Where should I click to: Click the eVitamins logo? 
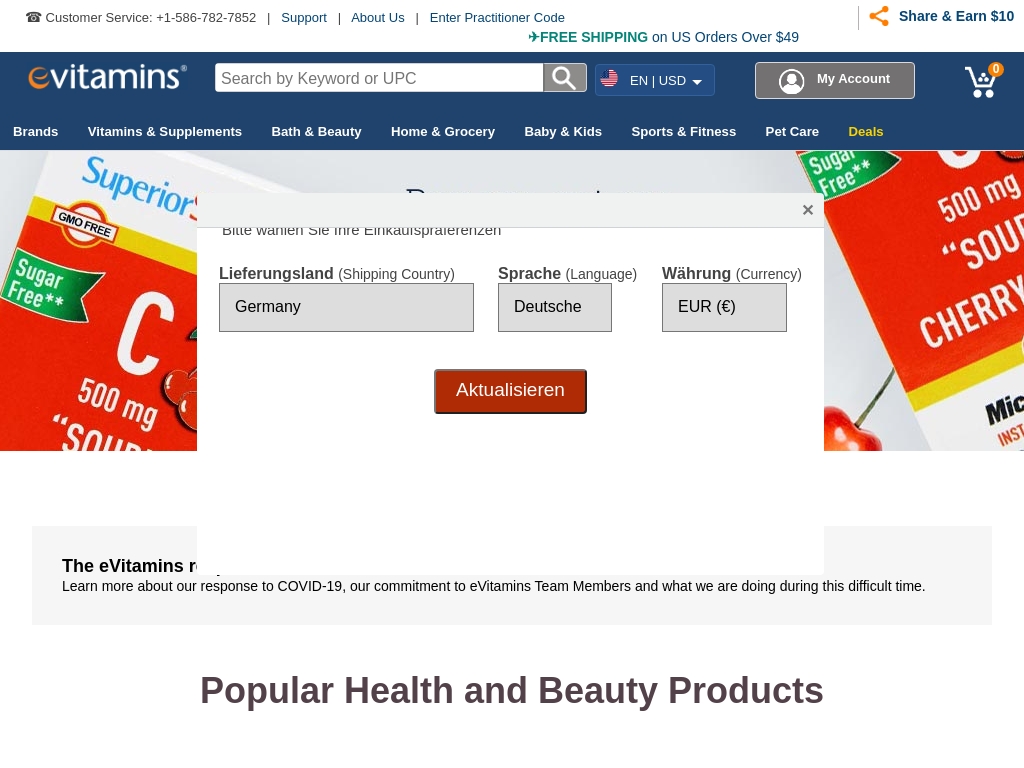click(108, 77)
